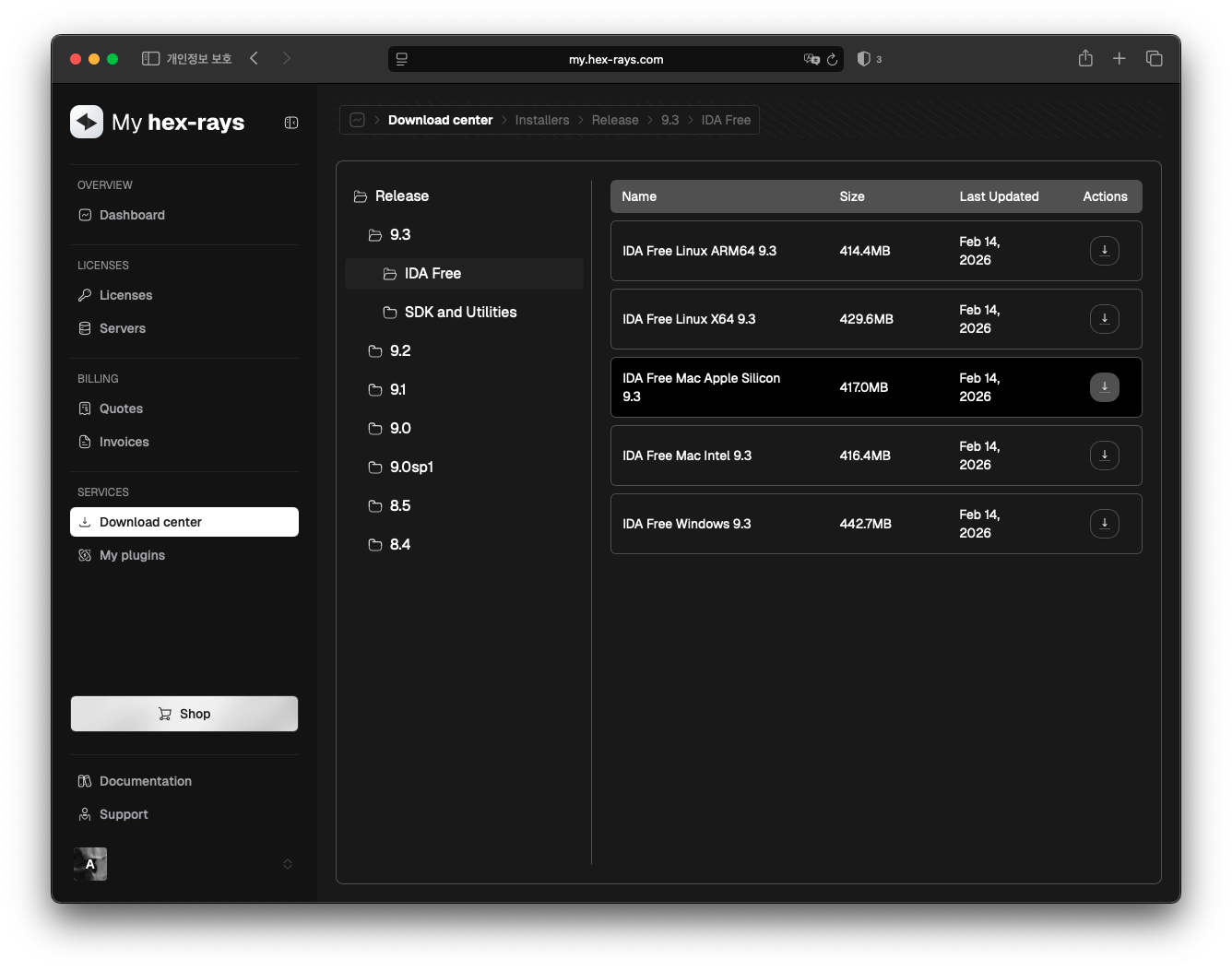Toggle the Safari sidebar button
This screenshot has height=971, width=1232.
point(150,59)
